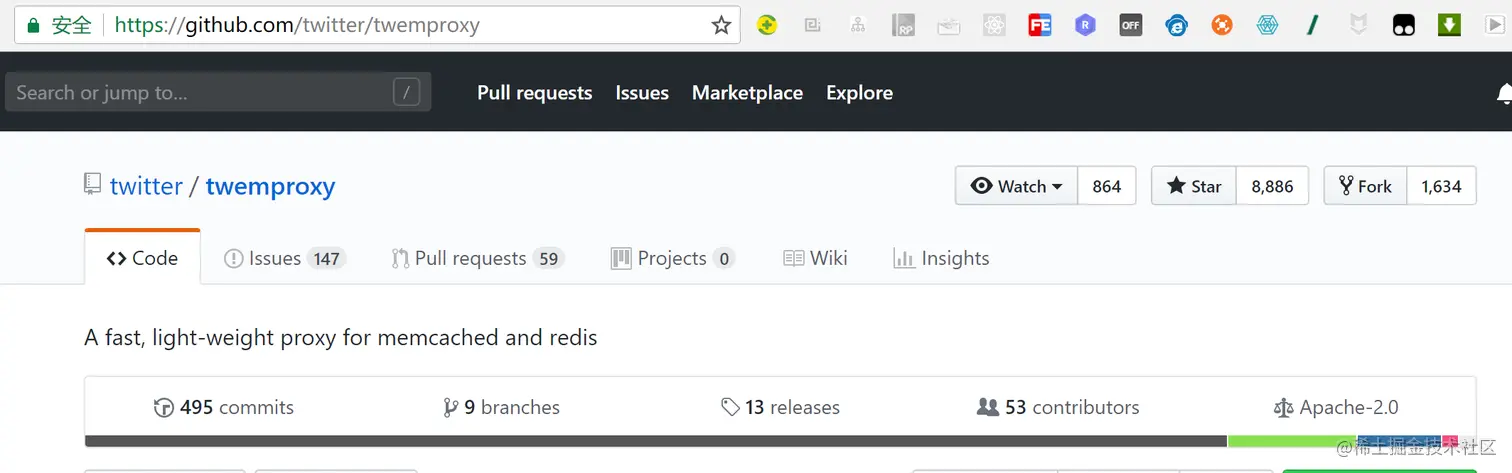Click the blue IE Tab extension icon
1512x473 pixels.
(x=1177, y=25)
